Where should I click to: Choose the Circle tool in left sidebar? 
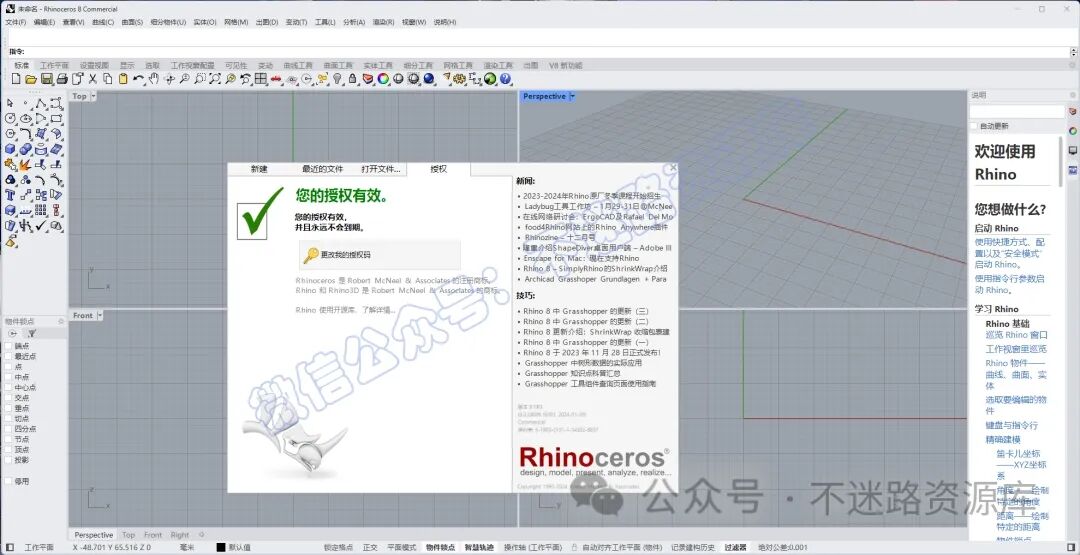coord(10,118)
